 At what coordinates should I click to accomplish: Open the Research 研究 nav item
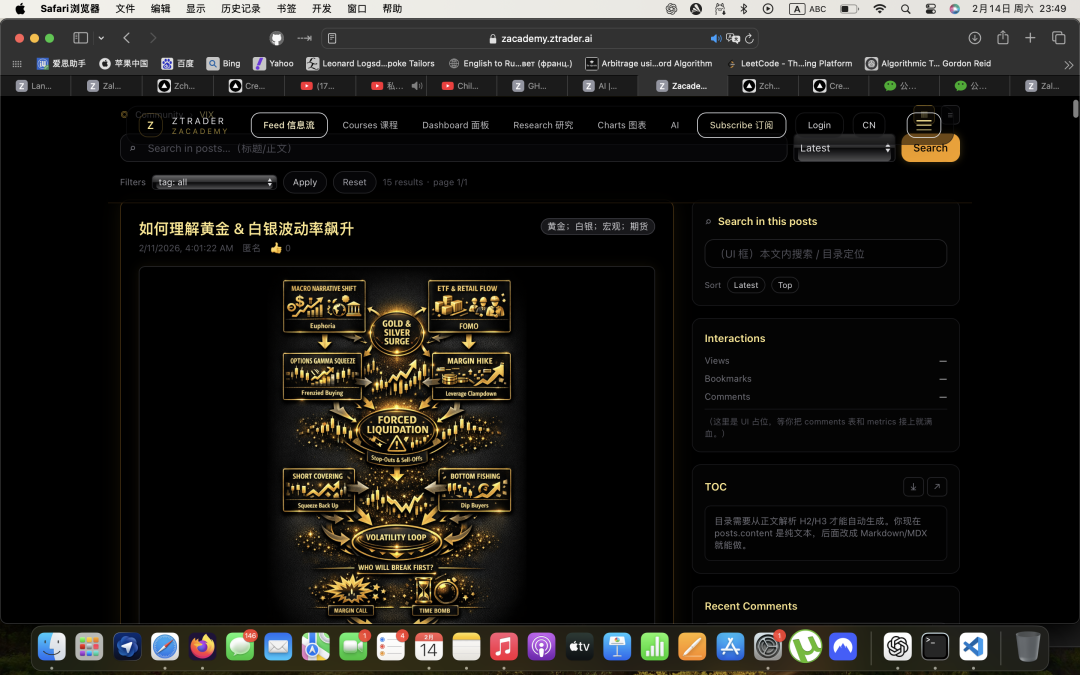pyautogui.click(x=543, y=125)
